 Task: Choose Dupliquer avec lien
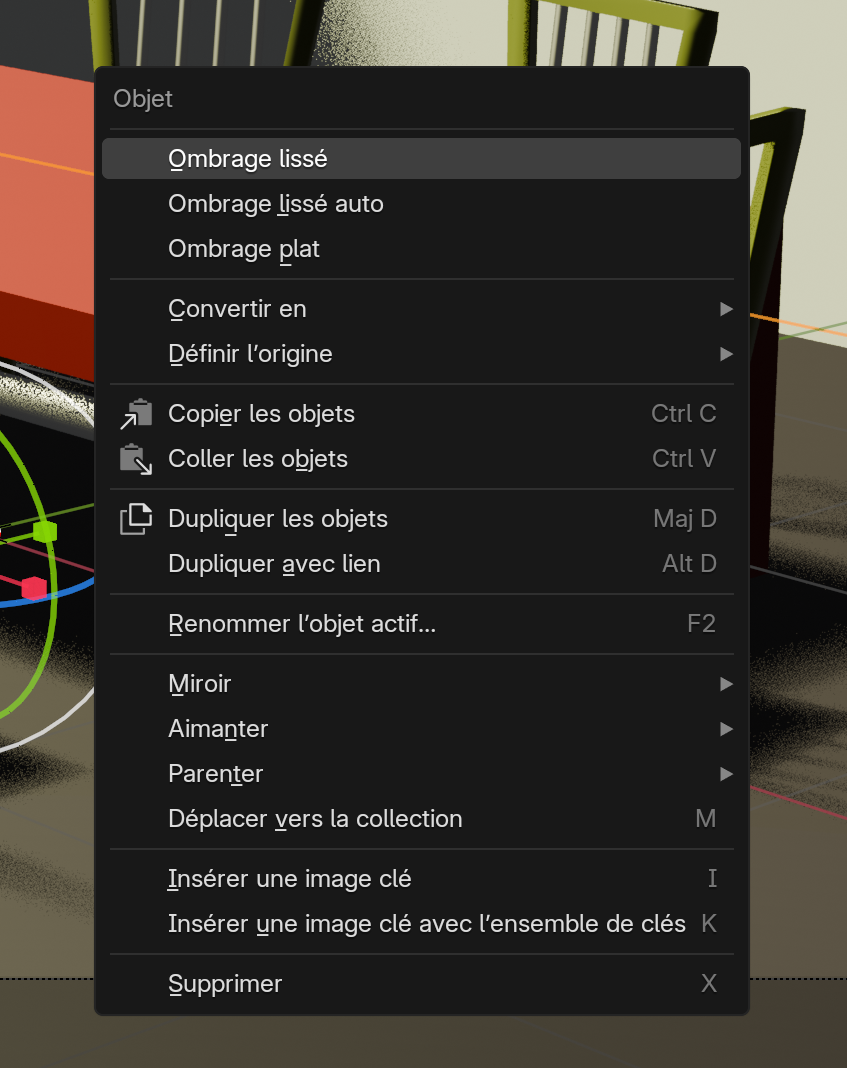pos(274,564)
